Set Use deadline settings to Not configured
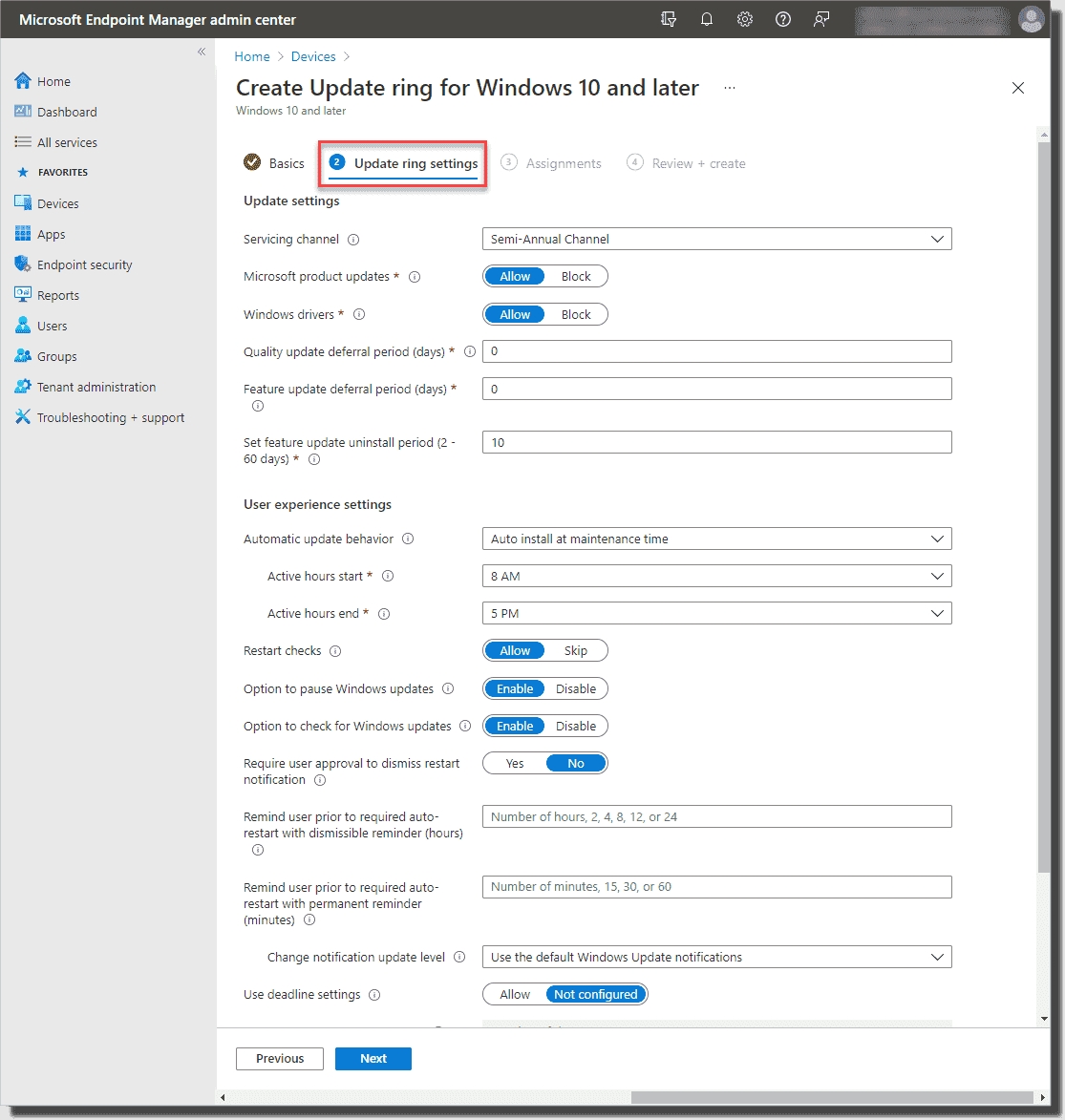Viewport: 1065px width, 1120px height. (595, 994)
